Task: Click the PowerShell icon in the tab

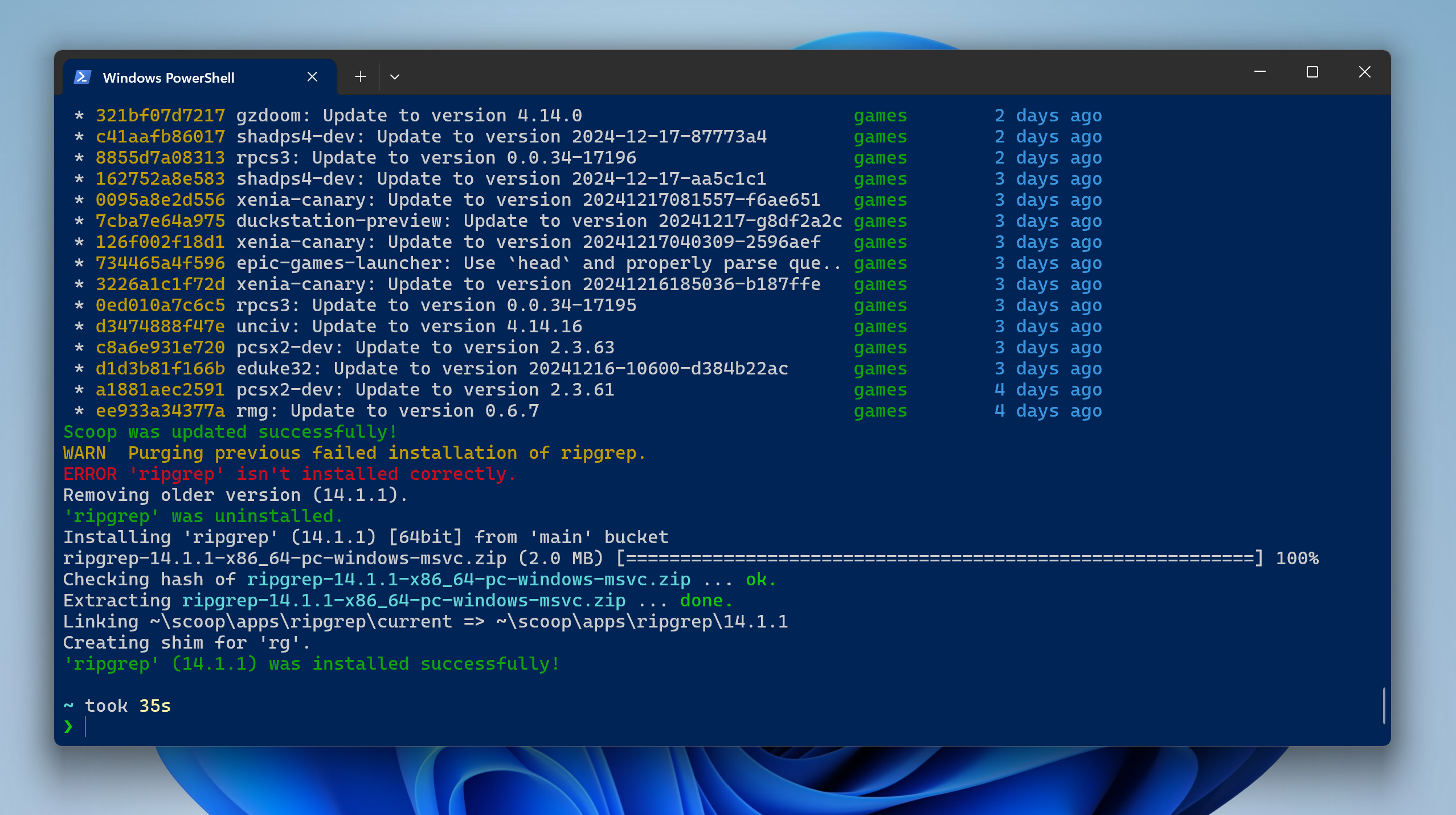Action: pos(83,77)
